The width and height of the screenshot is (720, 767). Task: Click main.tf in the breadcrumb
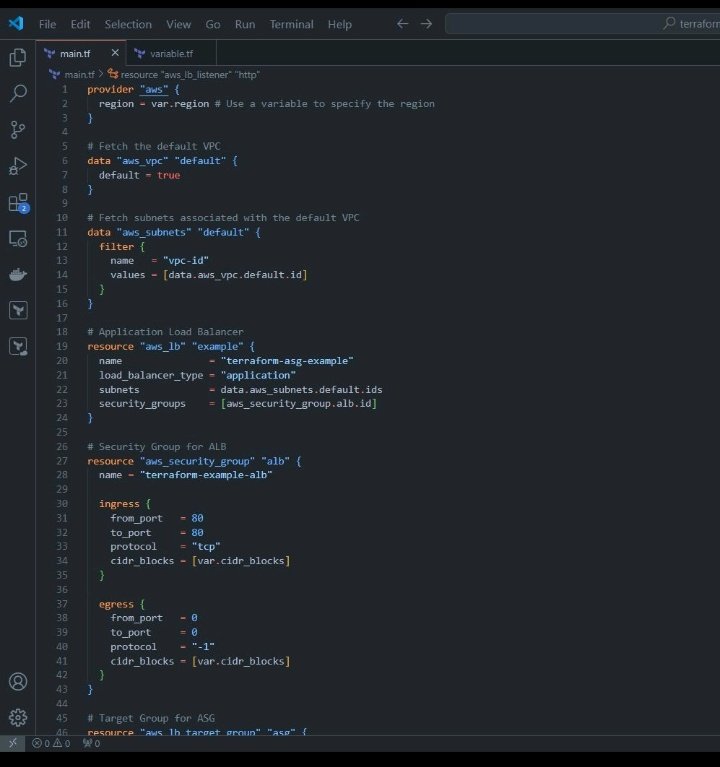click(x=79, y=75)
